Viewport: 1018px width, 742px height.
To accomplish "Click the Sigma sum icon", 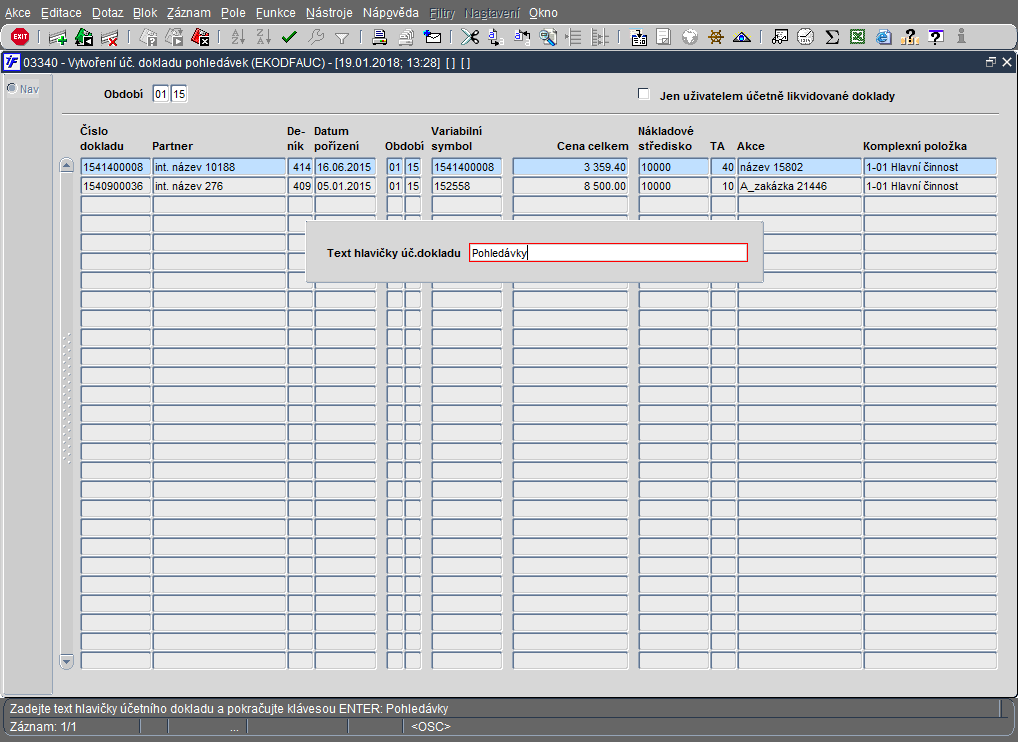I will pyautogui.click(x=832, y=37).
